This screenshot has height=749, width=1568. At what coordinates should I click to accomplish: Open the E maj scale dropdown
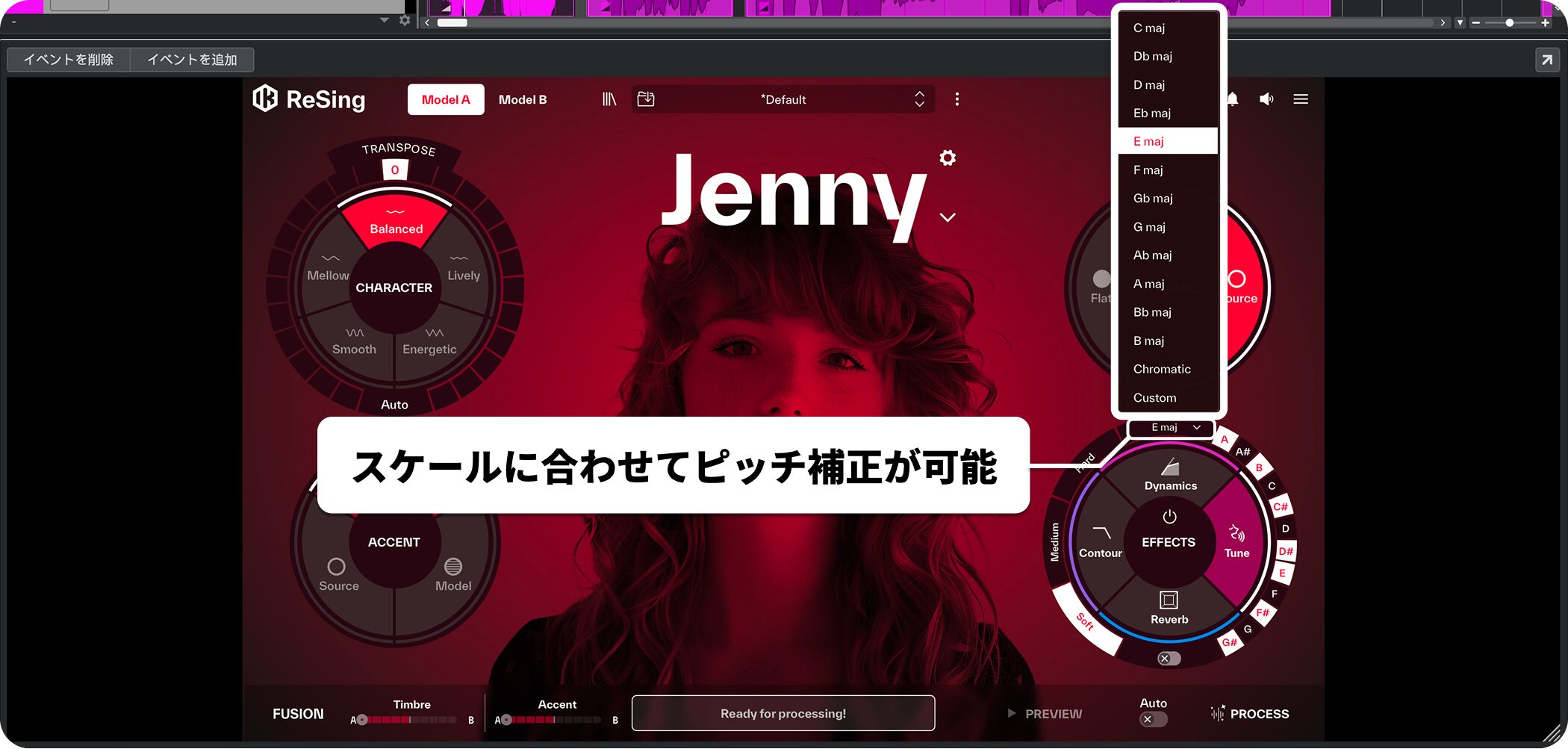coord(1175,428)
